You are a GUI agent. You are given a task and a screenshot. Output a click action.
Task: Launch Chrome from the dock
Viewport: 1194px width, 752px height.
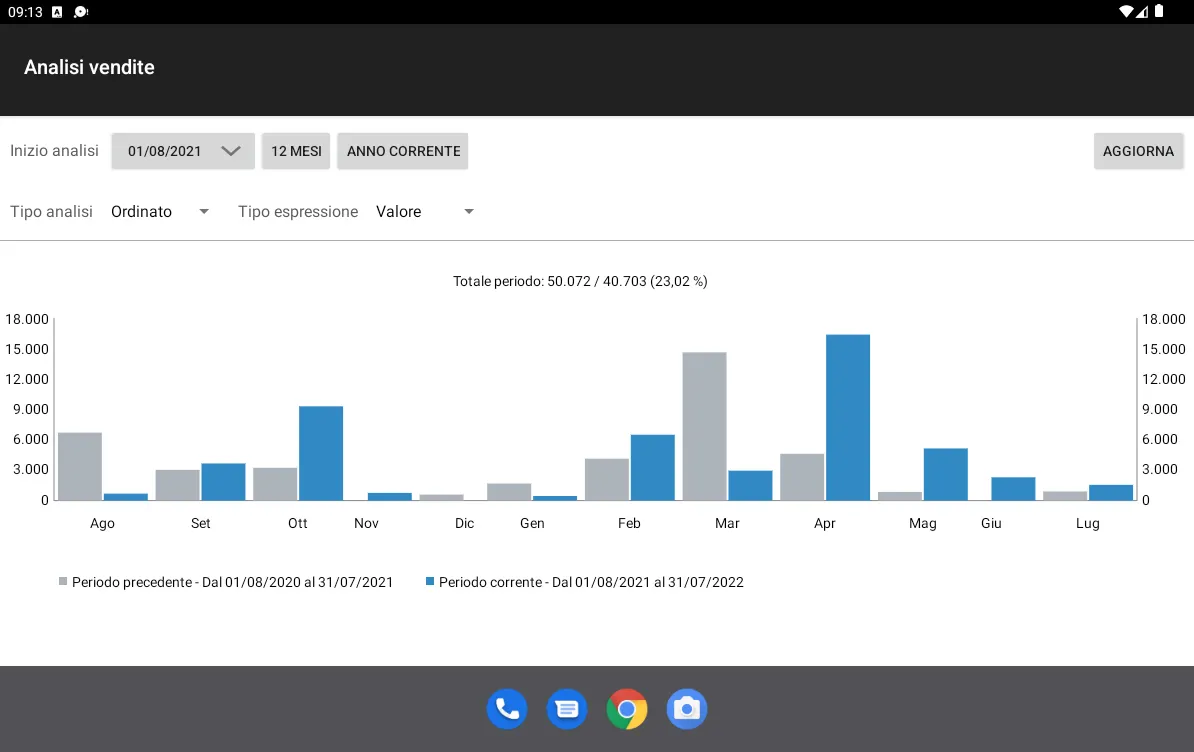[627, 709]
